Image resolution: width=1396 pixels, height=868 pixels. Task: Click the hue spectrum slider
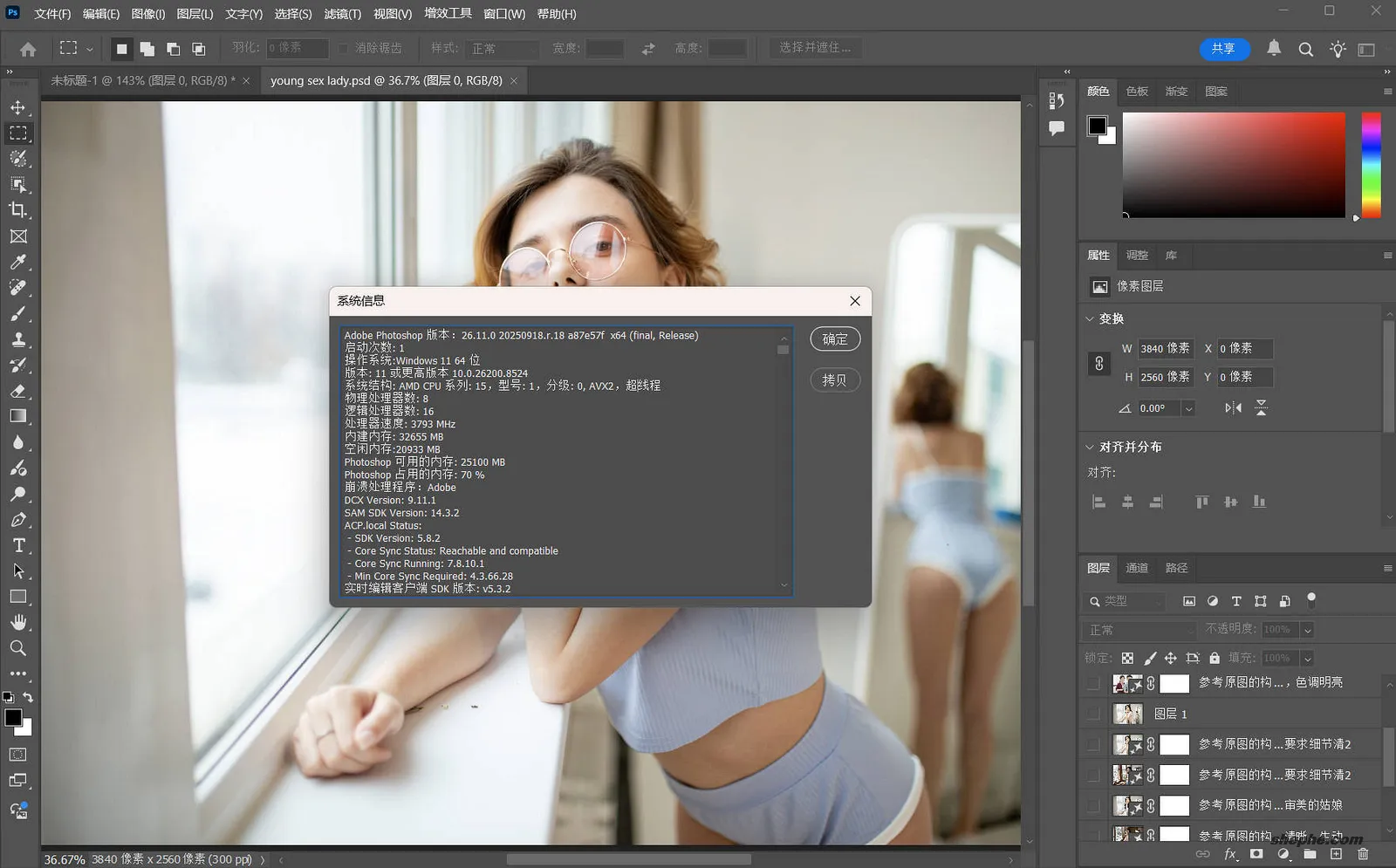[1371, 165]
